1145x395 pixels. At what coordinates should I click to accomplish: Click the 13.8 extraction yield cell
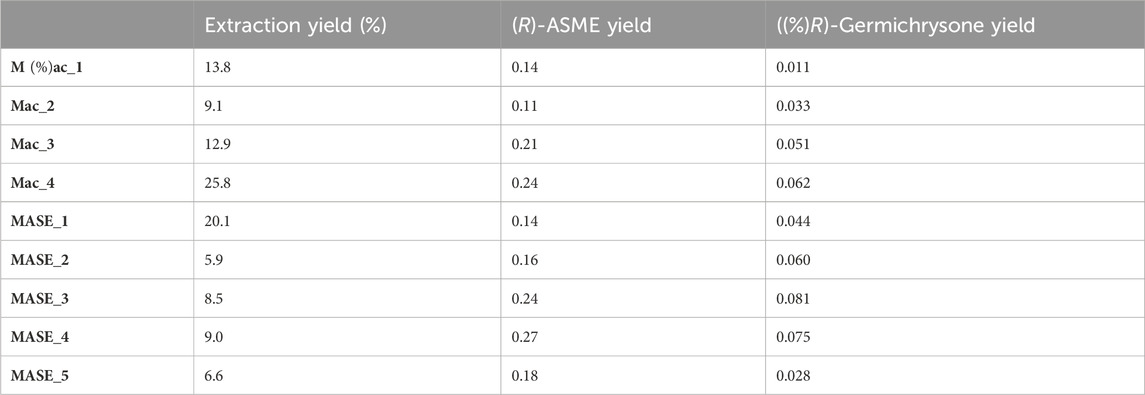(215, 67)
